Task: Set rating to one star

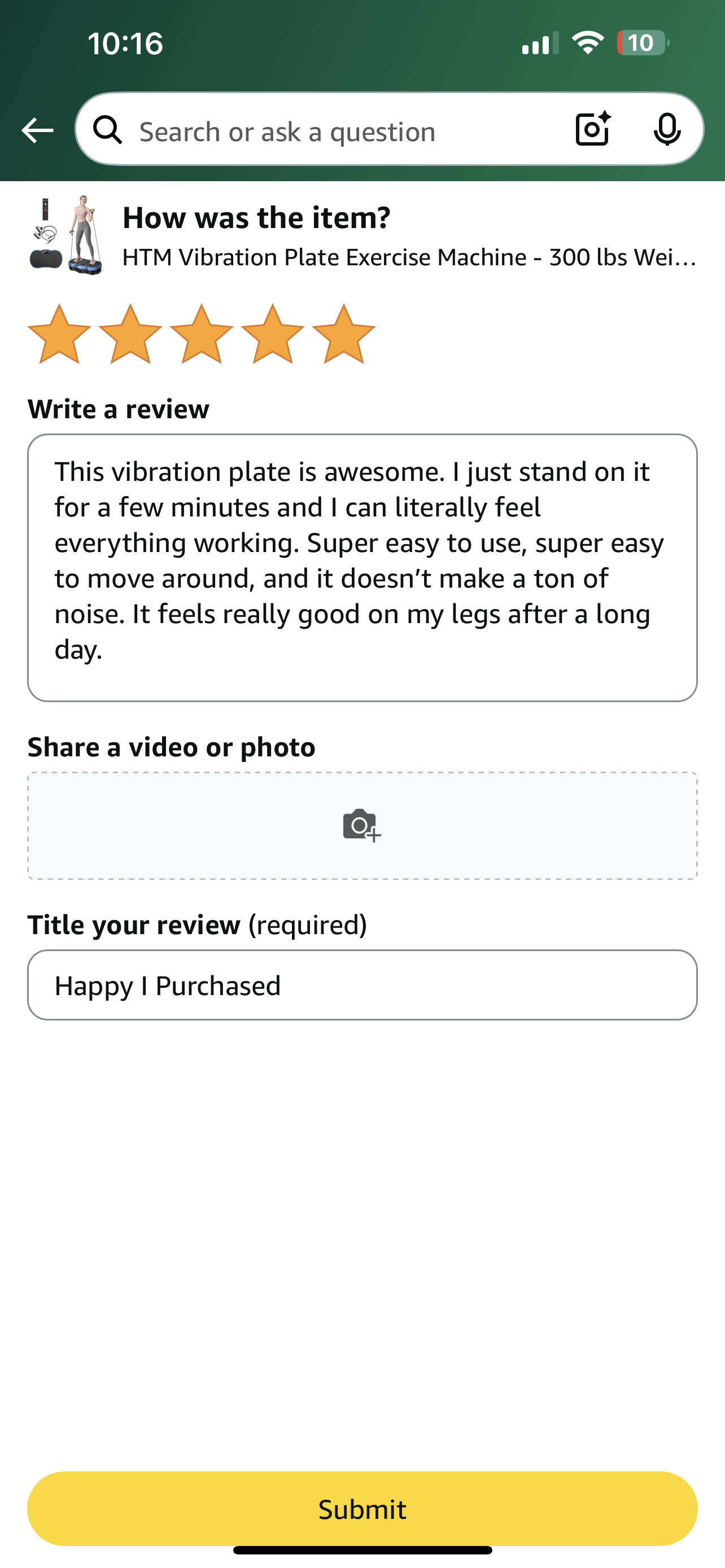Action: coord(59,334)
